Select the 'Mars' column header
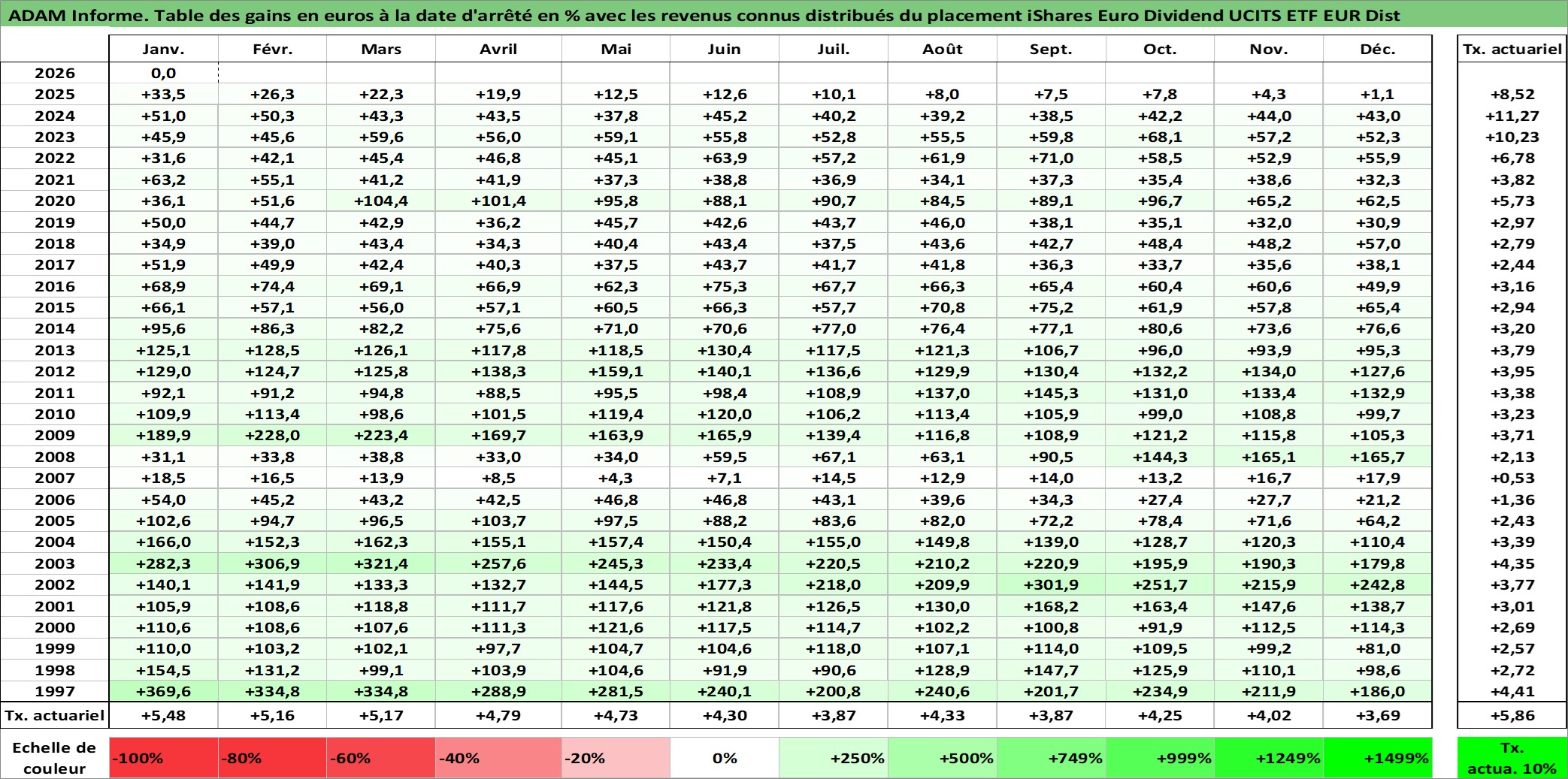Image resolution: width=1568 pixels, height=779 pixels. 381,49
